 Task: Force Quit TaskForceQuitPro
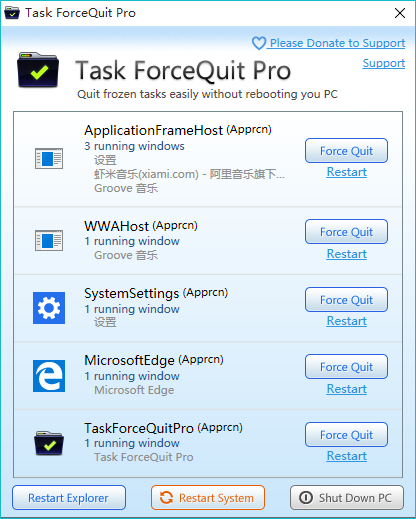[346, 435]
